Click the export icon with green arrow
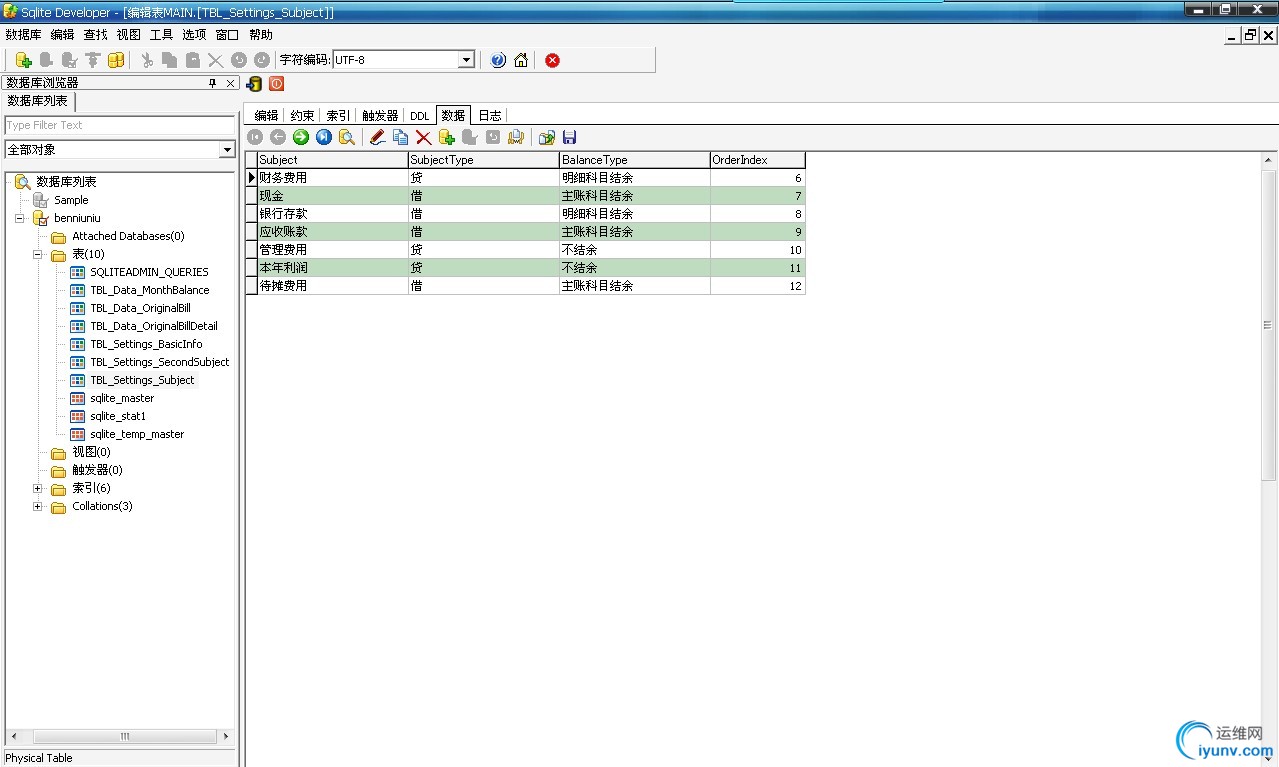This screenshot has height=767, width=1279. [547, 137]
